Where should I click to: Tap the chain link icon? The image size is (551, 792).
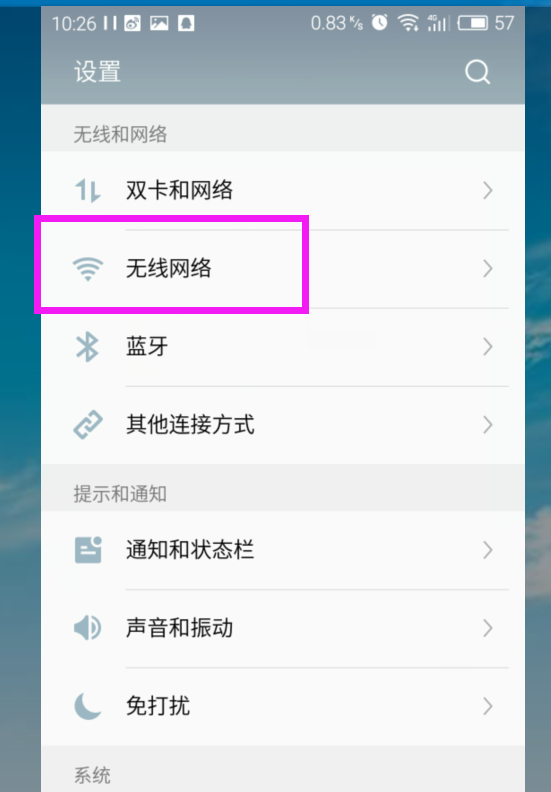pos(88,425)
